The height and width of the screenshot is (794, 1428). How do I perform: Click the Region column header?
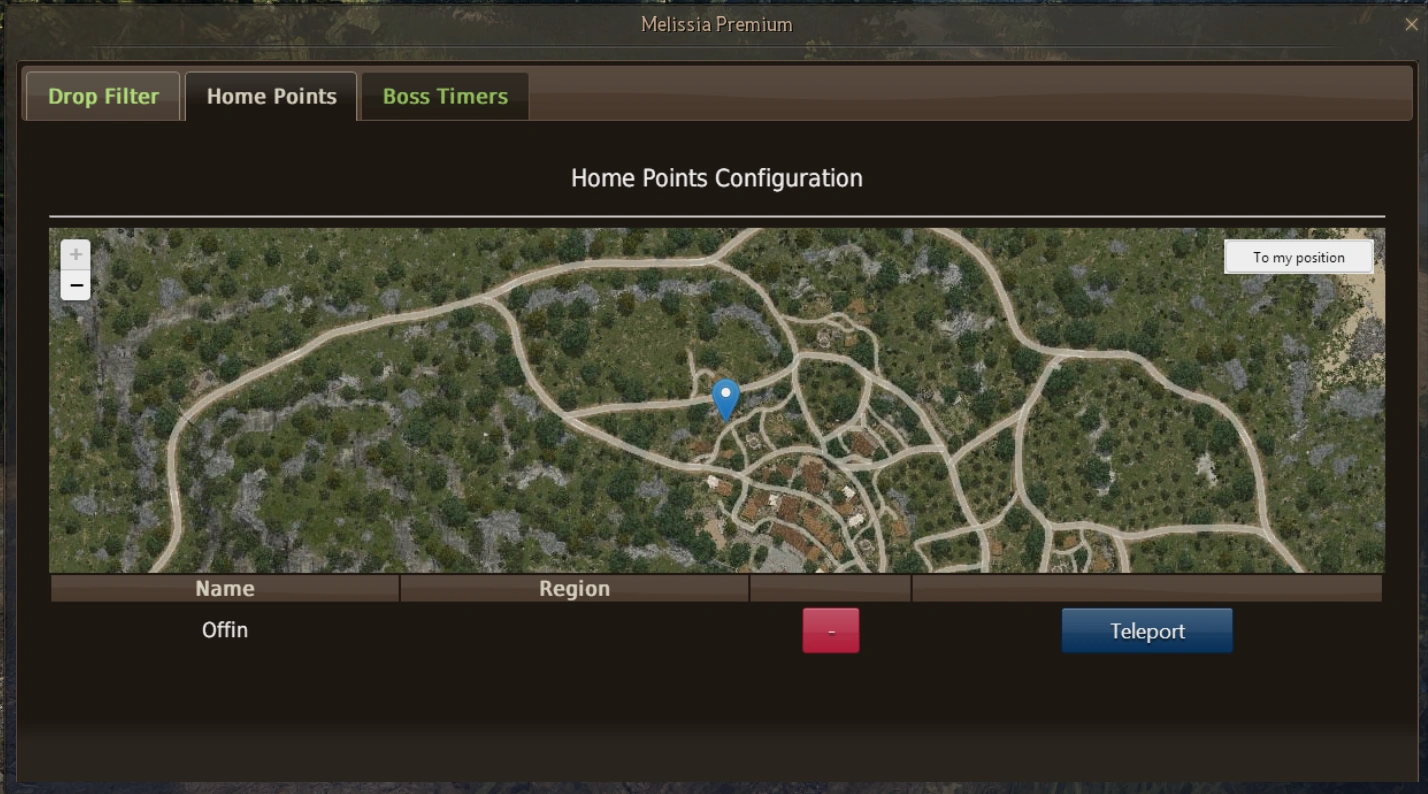(575, 588)
